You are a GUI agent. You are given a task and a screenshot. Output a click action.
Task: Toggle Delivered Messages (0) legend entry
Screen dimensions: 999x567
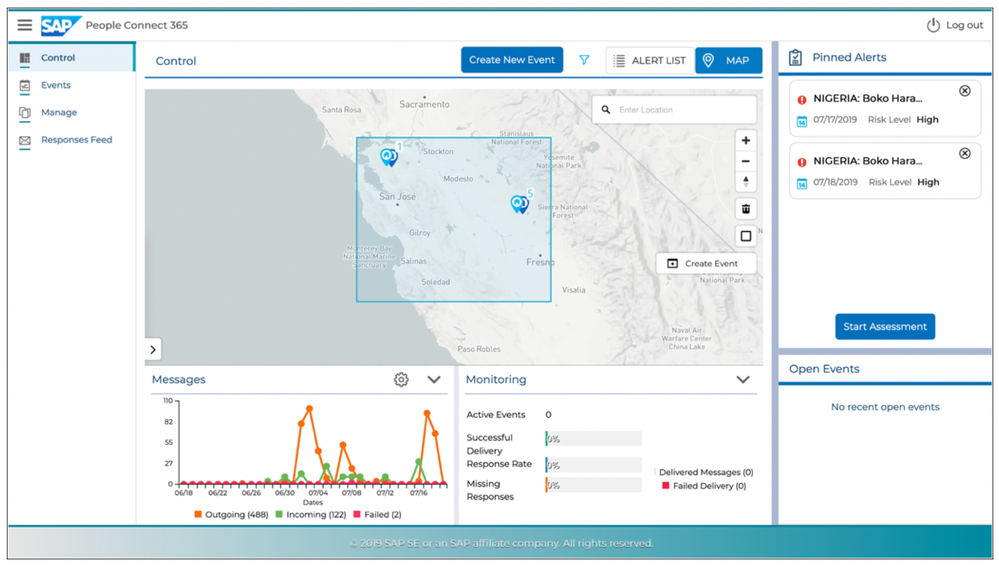[703, 472]
